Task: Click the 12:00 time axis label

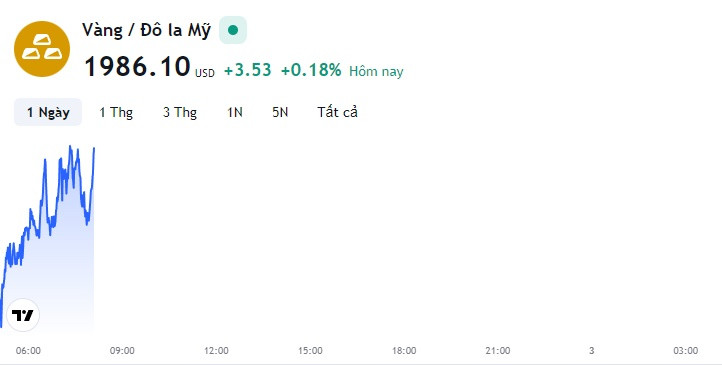Action: pyautogui.click(x=216, y=351)
